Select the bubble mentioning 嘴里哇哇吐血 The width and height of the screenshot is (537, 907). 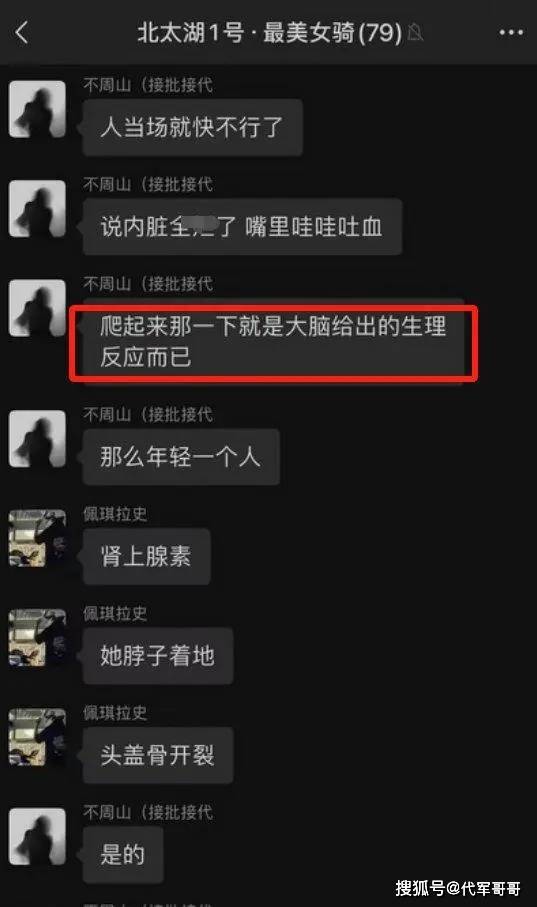(x=242, y=227)
